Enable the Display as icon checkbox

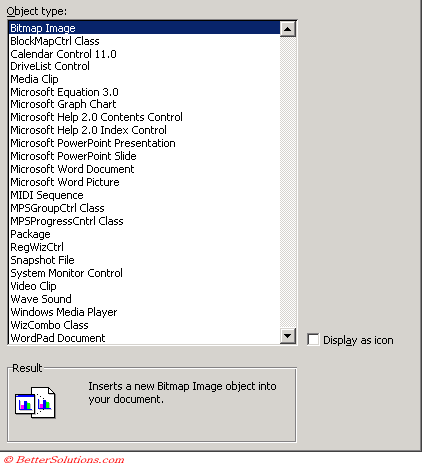pos(313,340)
